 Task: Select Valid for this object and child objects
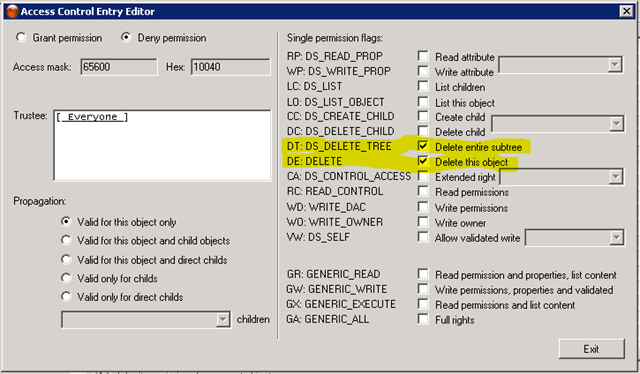coord(66,240)
